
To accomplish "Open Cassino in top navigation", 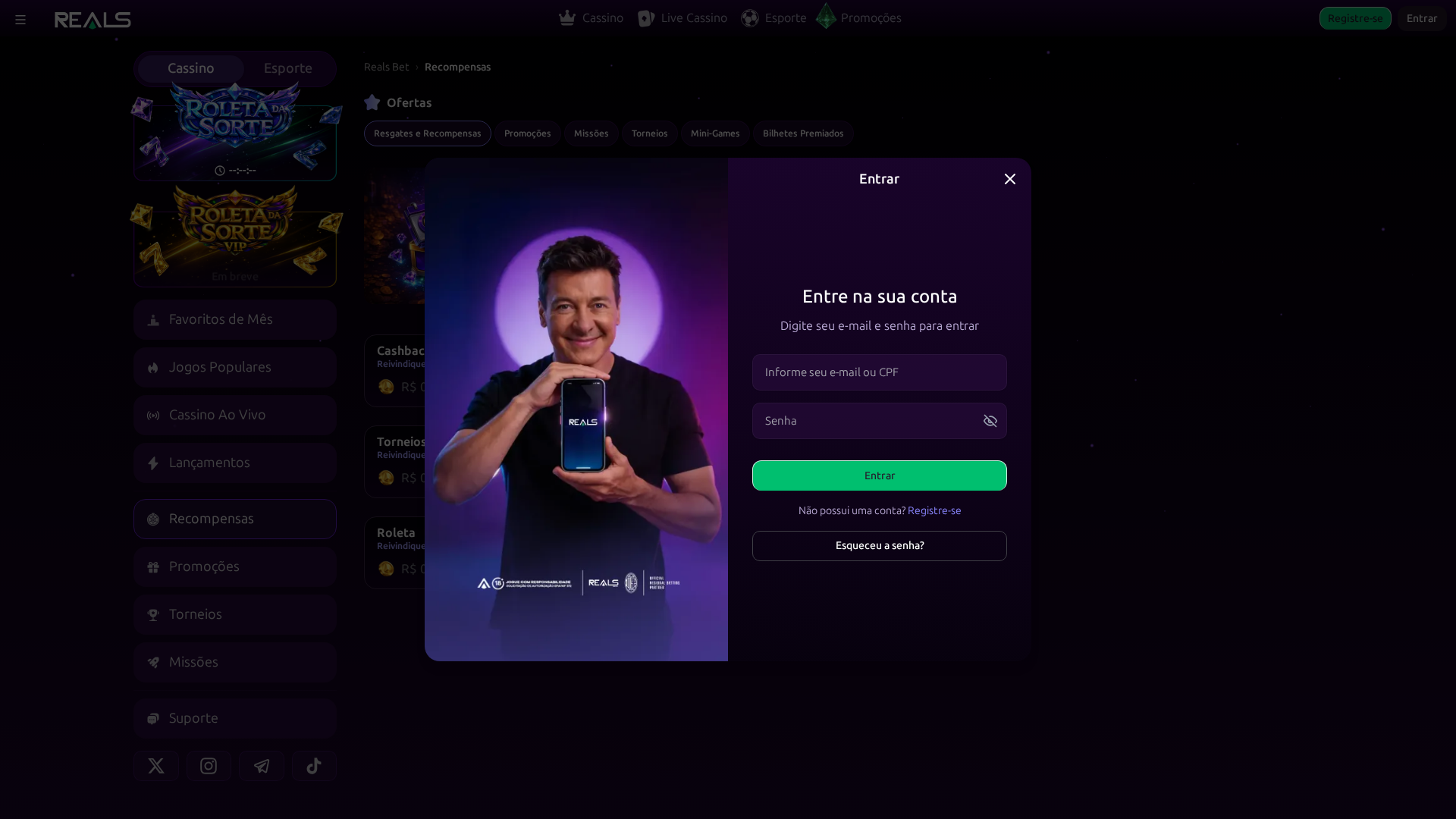I will (591, 18).
